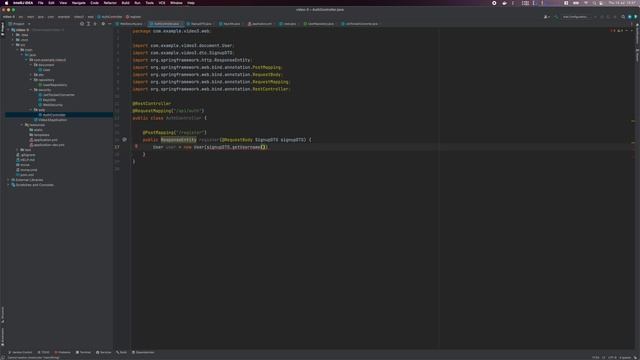The width and height of the screenshot is (640, 360).
Task: Select UserRepository in project tree
Action: 55,85
